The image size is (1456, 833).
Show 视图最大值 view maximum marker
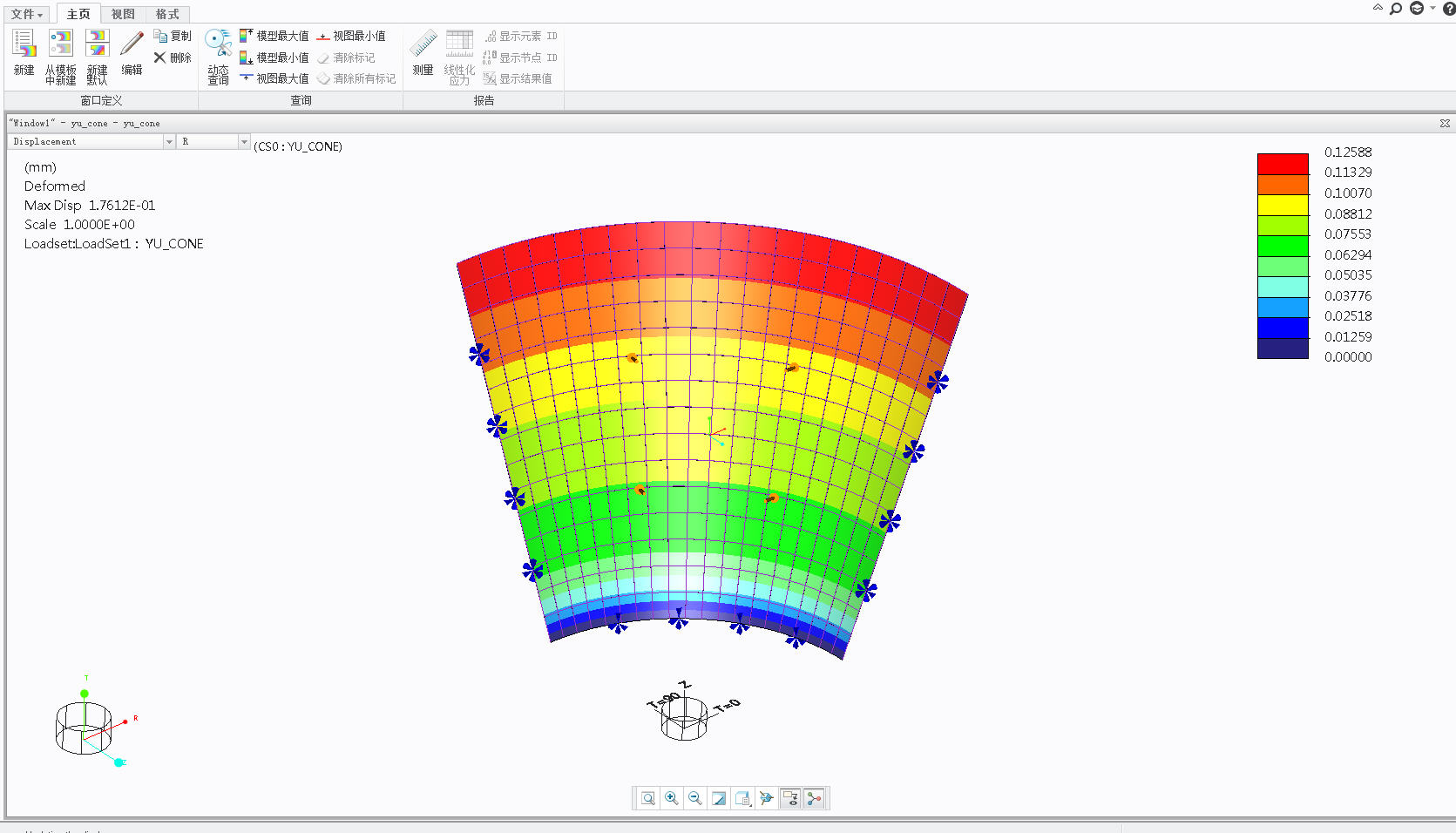(x=274, y=78)
